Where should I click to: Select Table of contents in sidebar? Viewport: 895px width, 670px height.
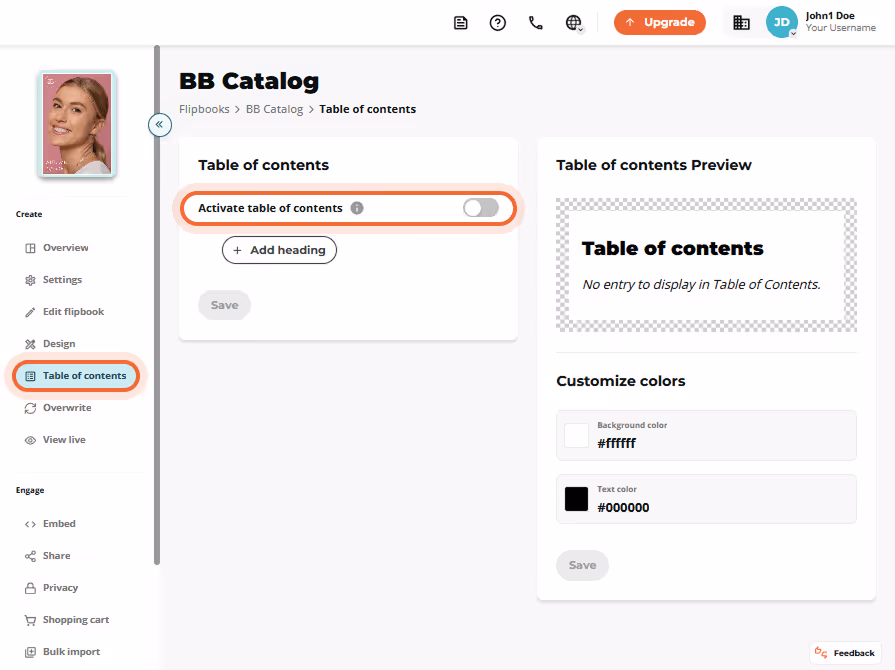(76, 376)
